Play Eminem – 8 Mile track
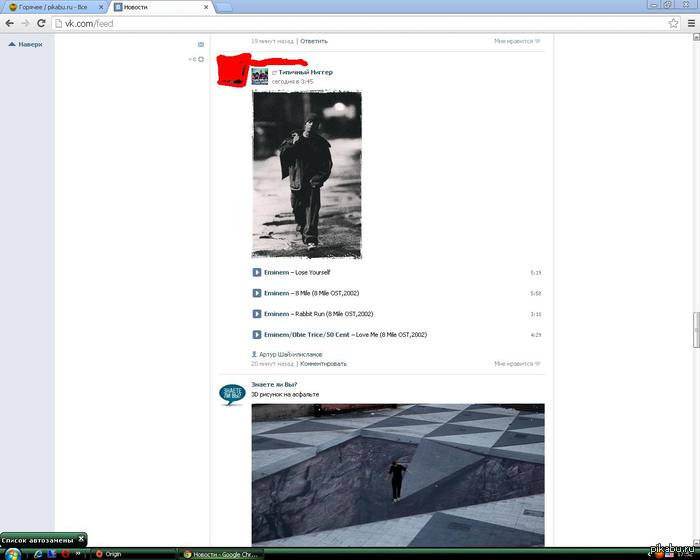Image resolution: width=700 pixels, height=560 pixels. point(257,293)
